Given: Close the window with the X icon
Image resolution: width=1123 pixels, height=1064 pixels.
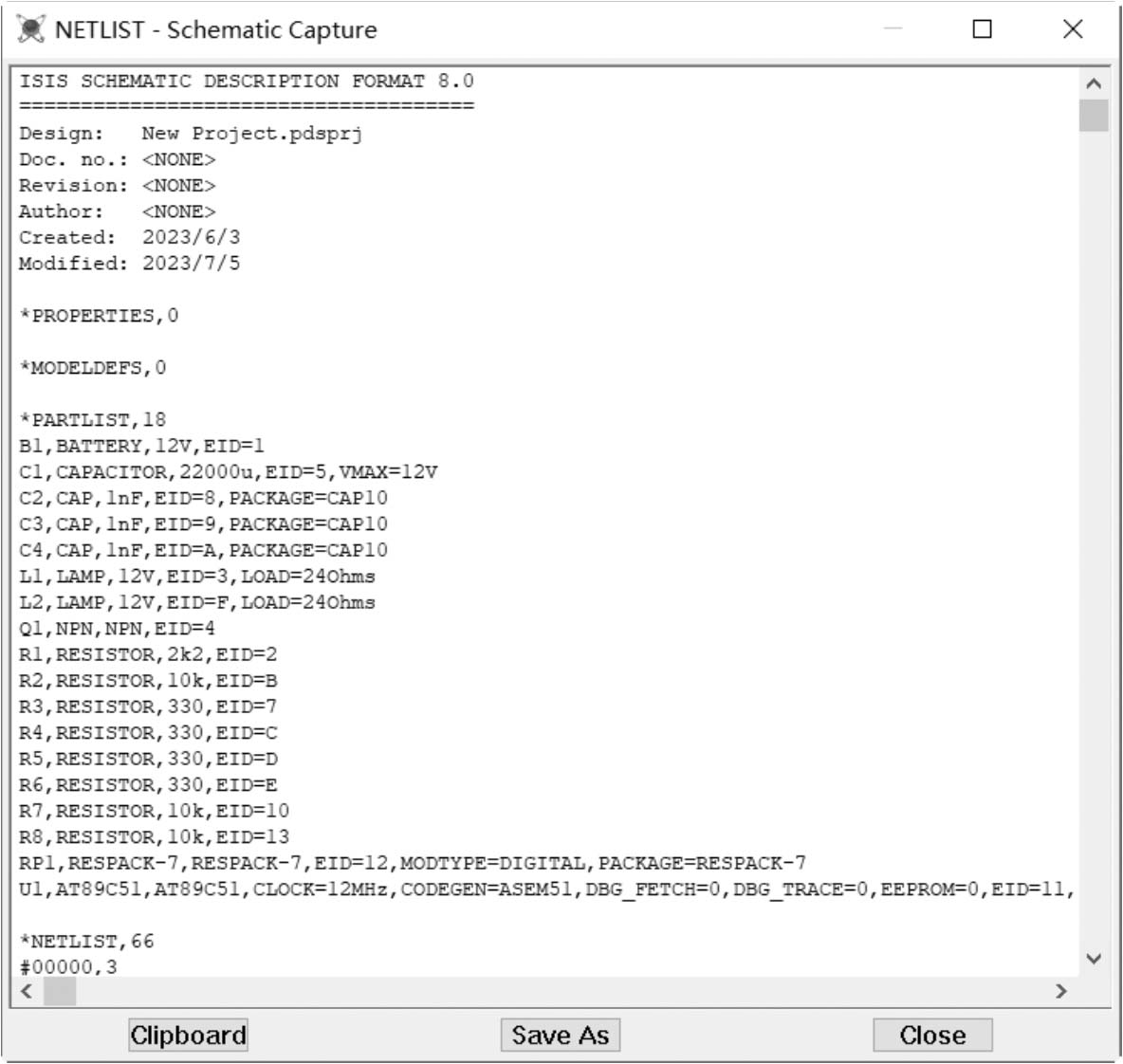Looking at the screenshot, I should click(1073, 29).
